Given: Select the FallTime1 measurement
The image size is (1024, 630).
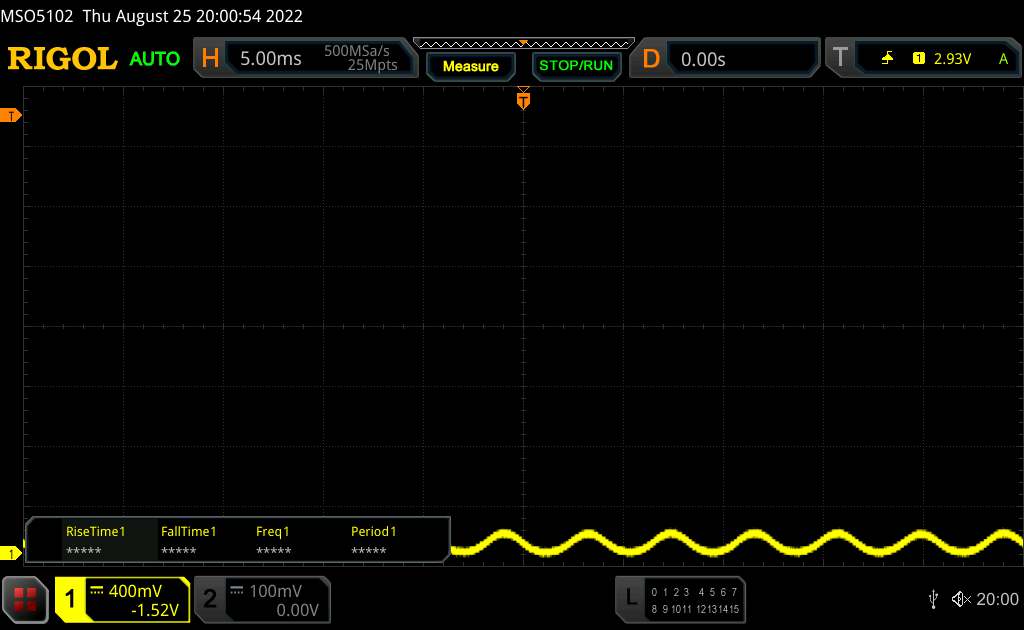Looking at the screenshot, I should click(x=188, y=541).
